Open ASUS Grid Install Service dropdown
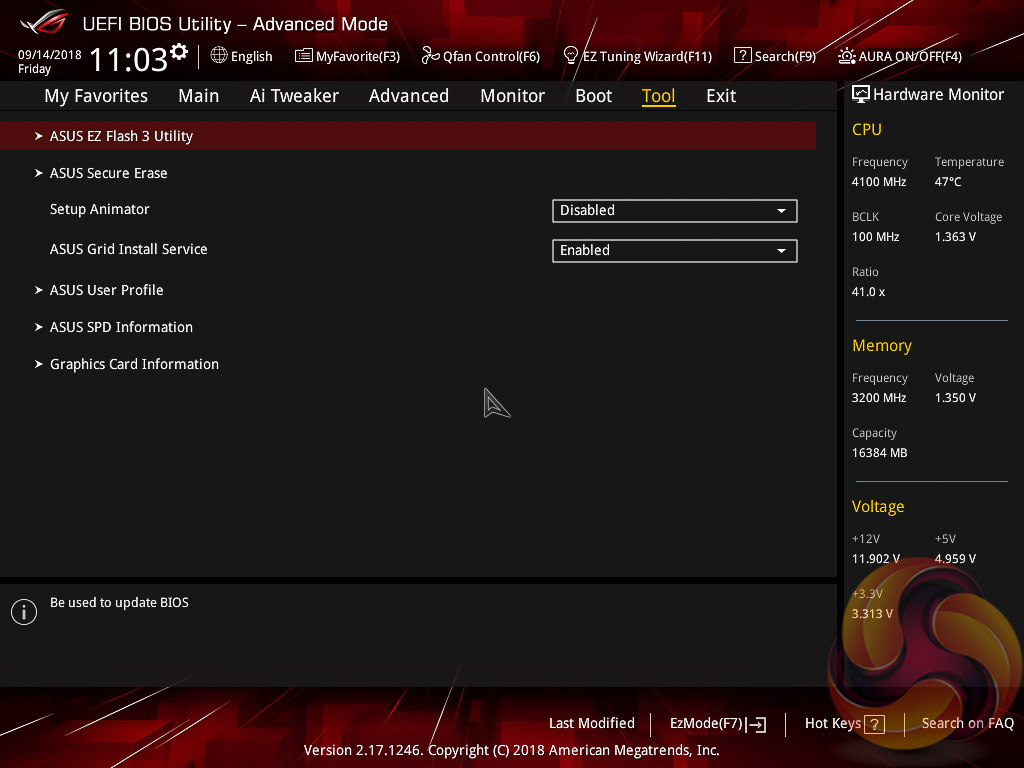The height and width of the screenshot is (768, 1024). click(x=674, y=251)
